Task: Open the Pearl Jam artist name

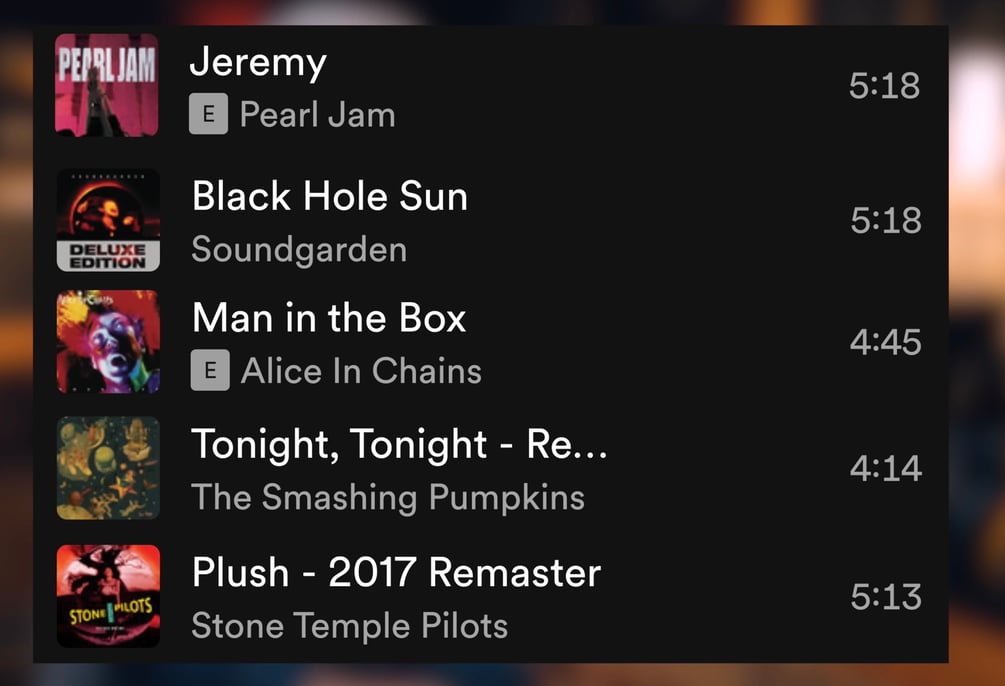Action: point(317,115)
